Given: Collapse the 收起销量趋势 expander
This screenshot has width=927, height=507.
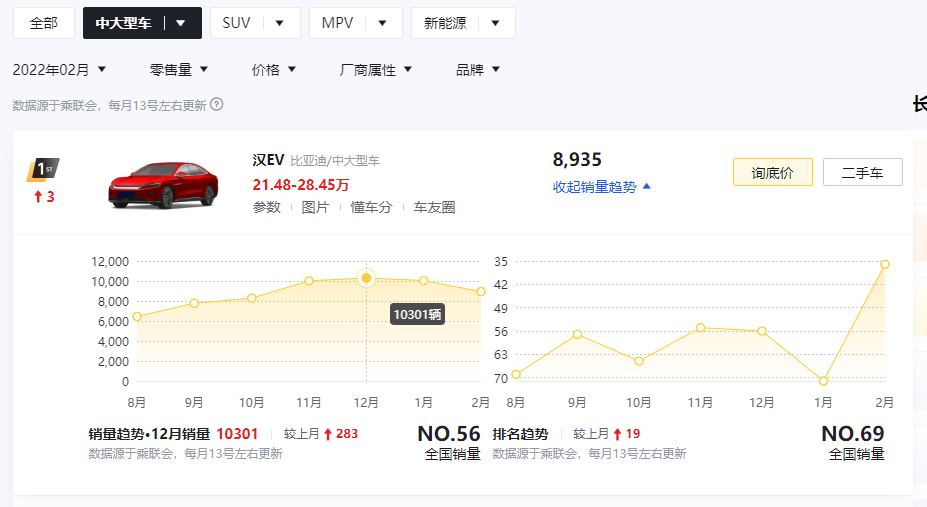Looking at the screenshot, I should (601, 187).
